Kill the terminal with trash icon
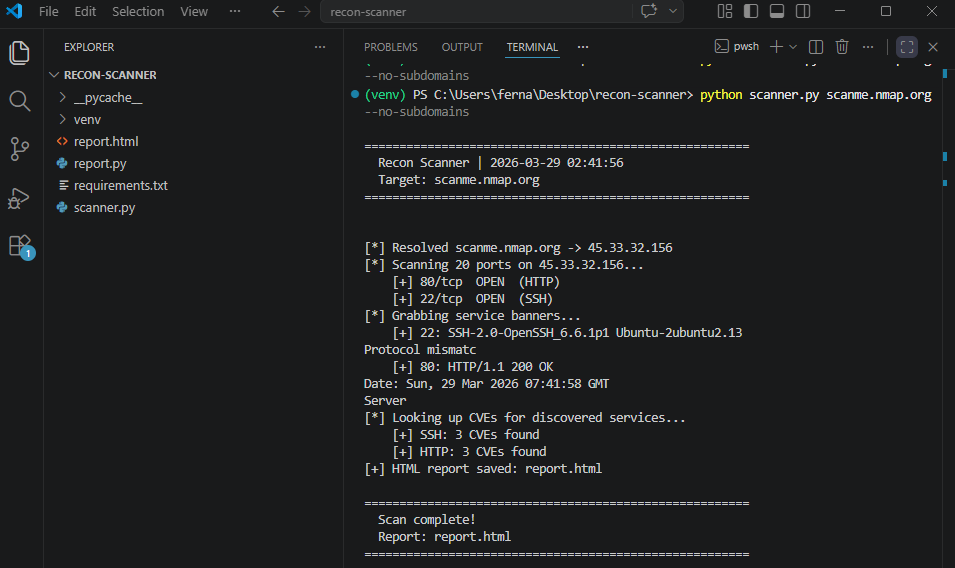The width and height of the screenshot is (955, 568). click(x=842, y=47)
